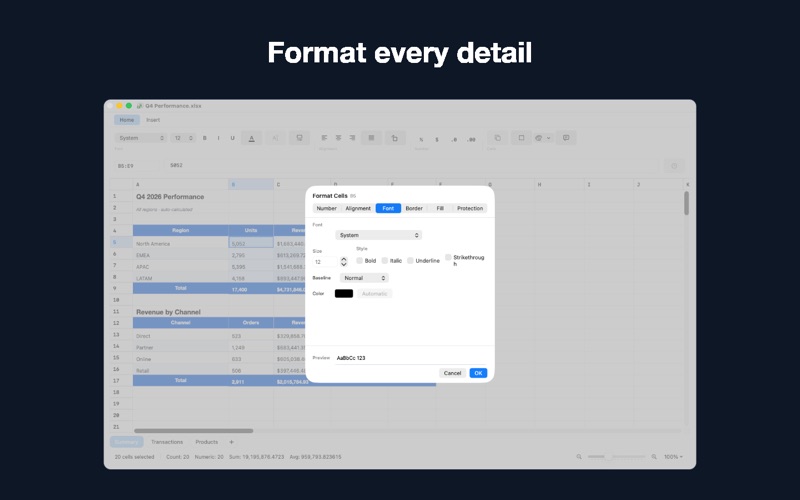Add a new sheet with plus icon
Image resolution: width=800 pixels, height=500 pixels.
coord(231,442)
